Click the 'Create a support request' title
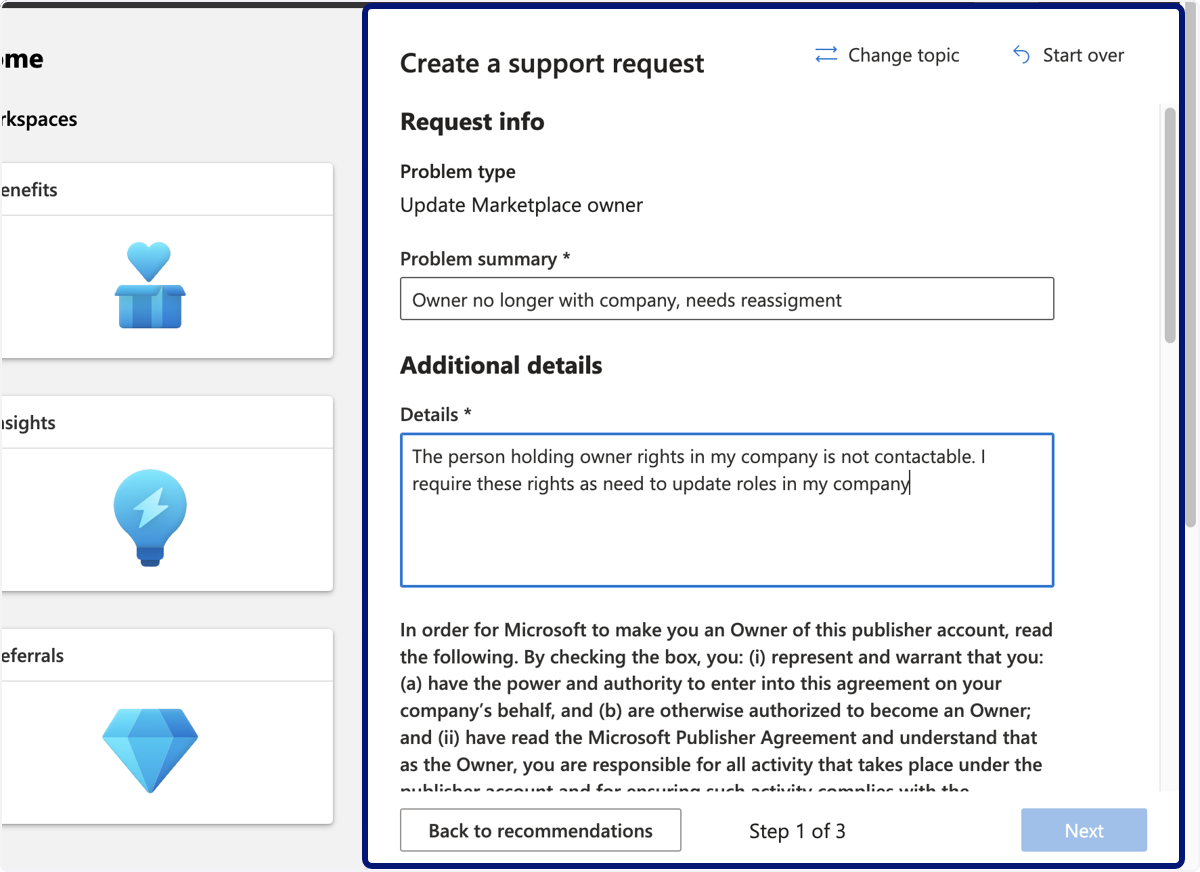The width and height of the screenshot is (1200, 872). [x=552, y=64]
